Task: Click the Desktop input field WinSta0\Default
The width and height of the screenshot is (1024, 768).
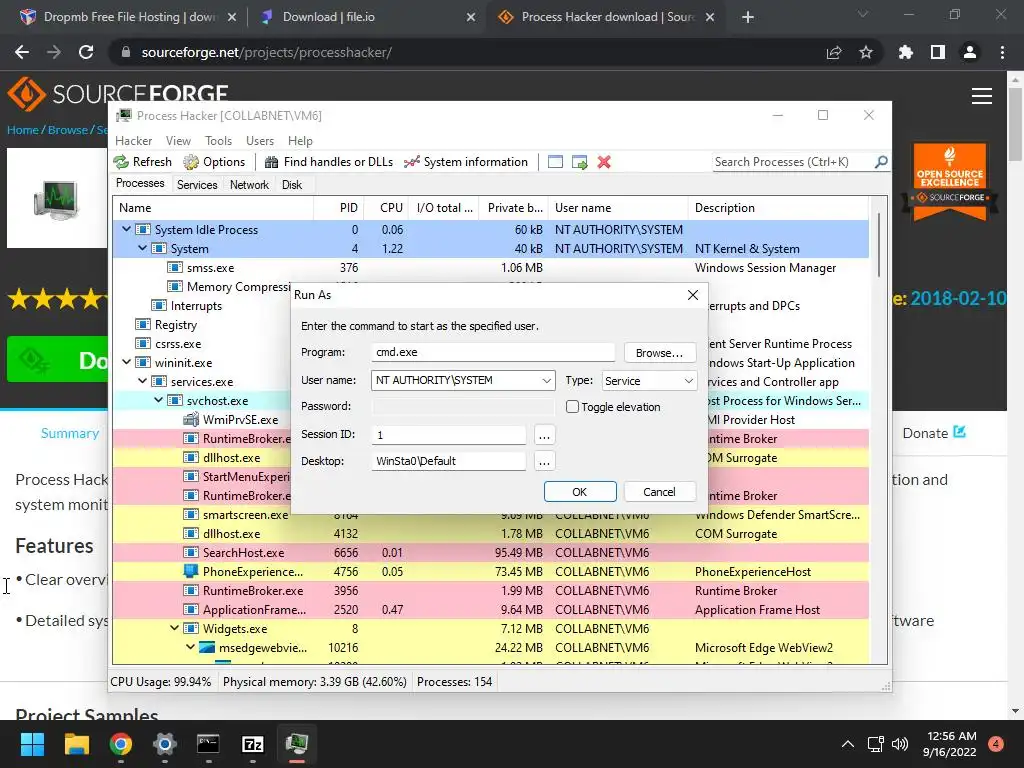Action: (449, 461)
